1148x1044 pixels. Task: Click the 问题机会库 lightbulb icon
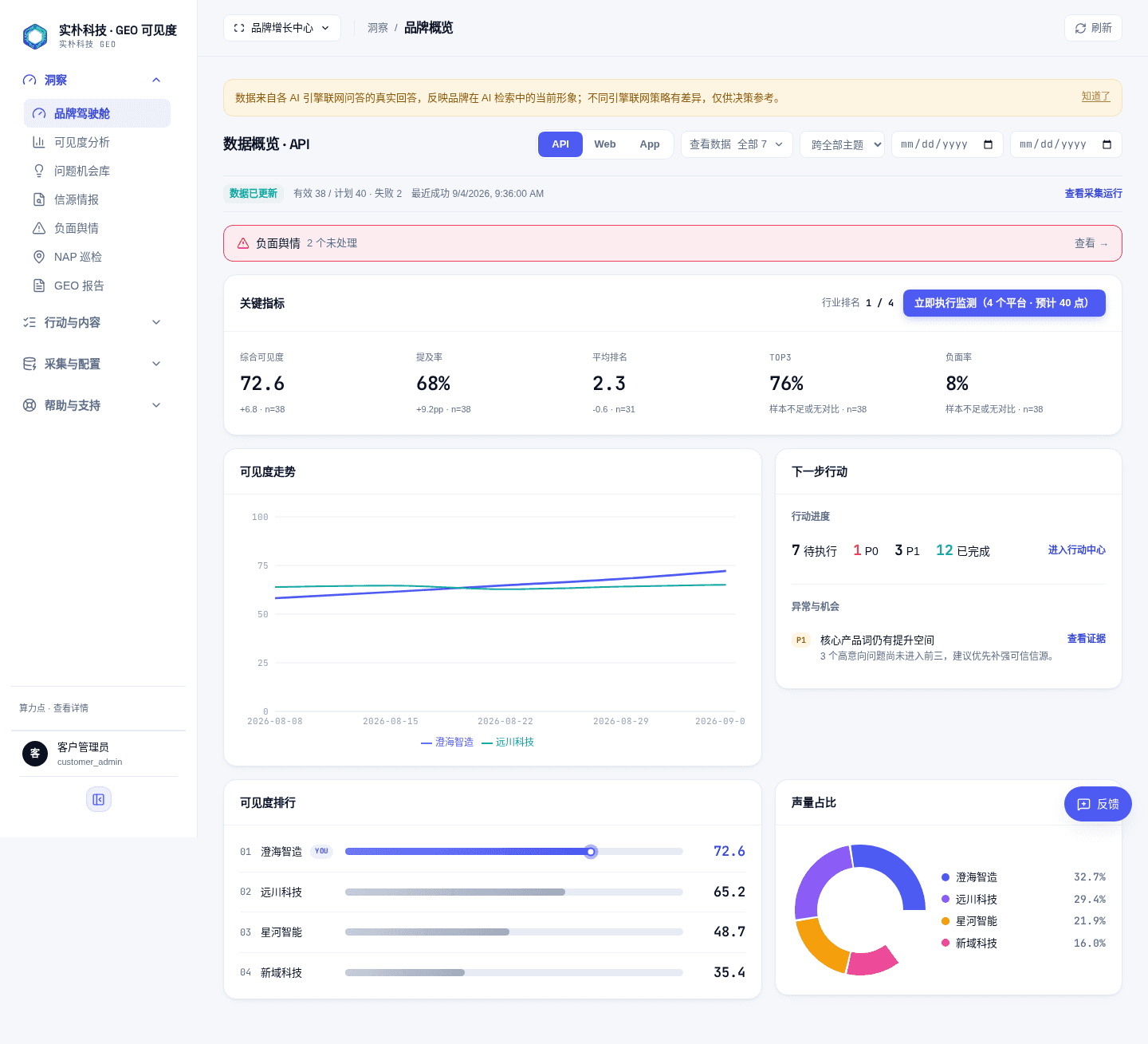pos(39,171)
